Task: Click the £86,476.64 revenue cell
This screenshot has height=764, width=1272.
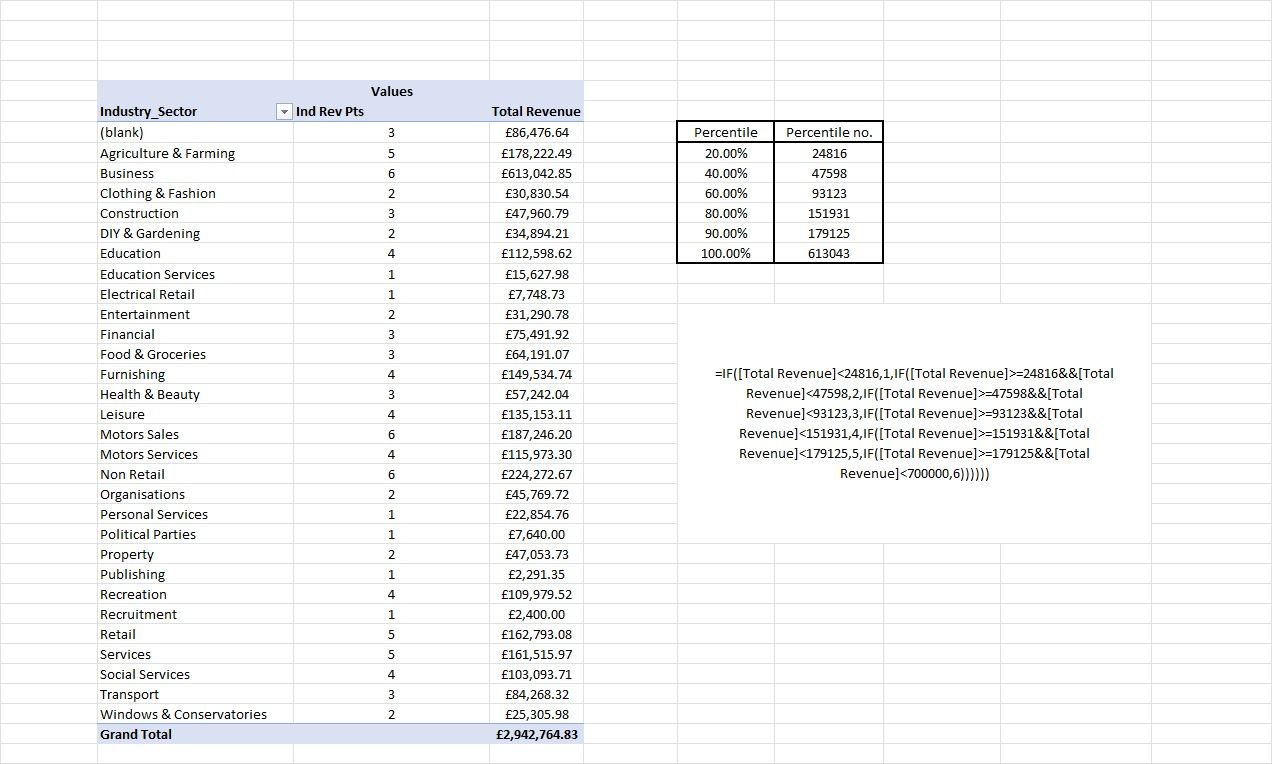Action: (x=536, y=132)
